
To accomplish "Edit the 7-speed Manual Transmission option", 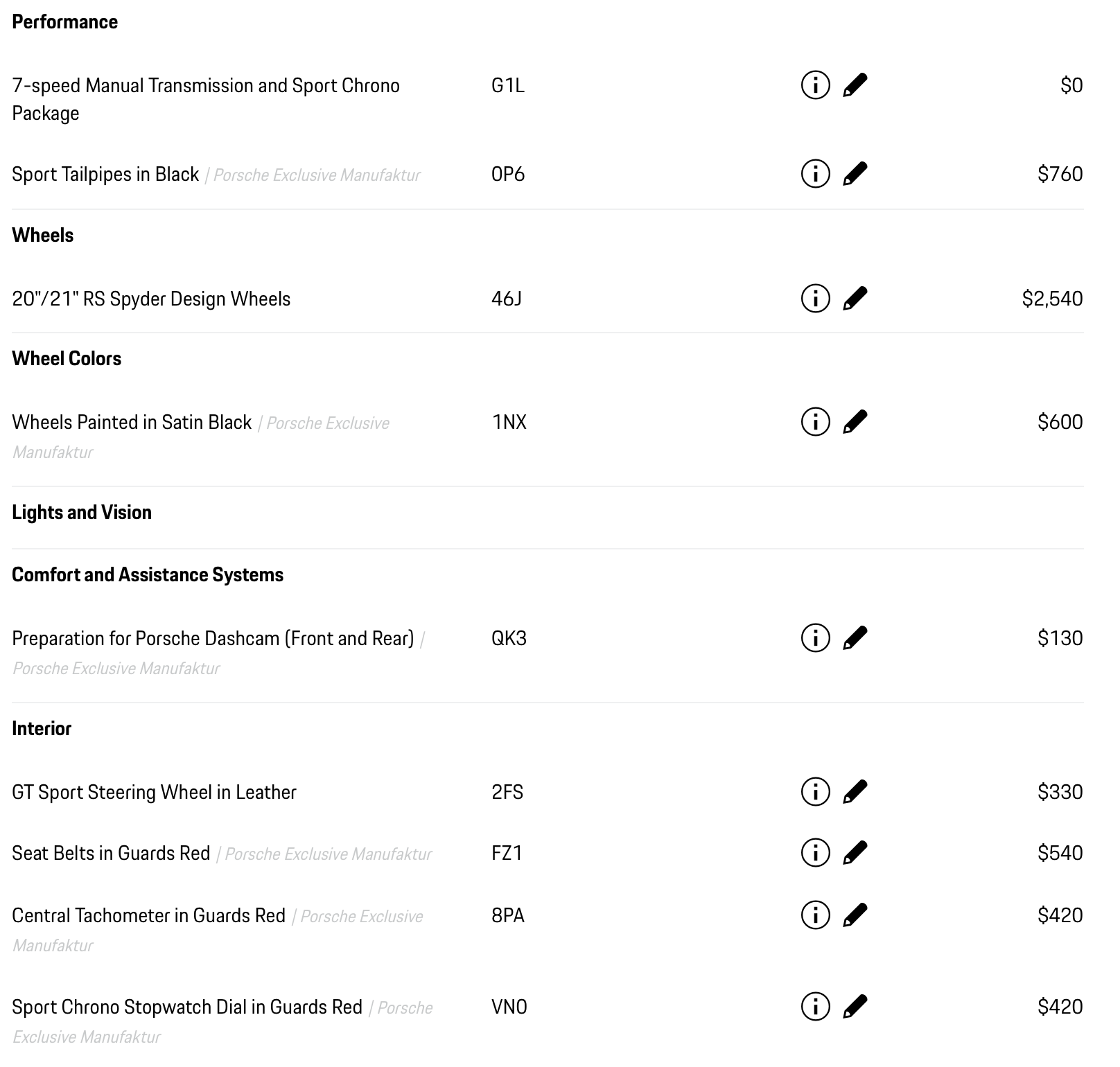I will [x=855, y=85].
